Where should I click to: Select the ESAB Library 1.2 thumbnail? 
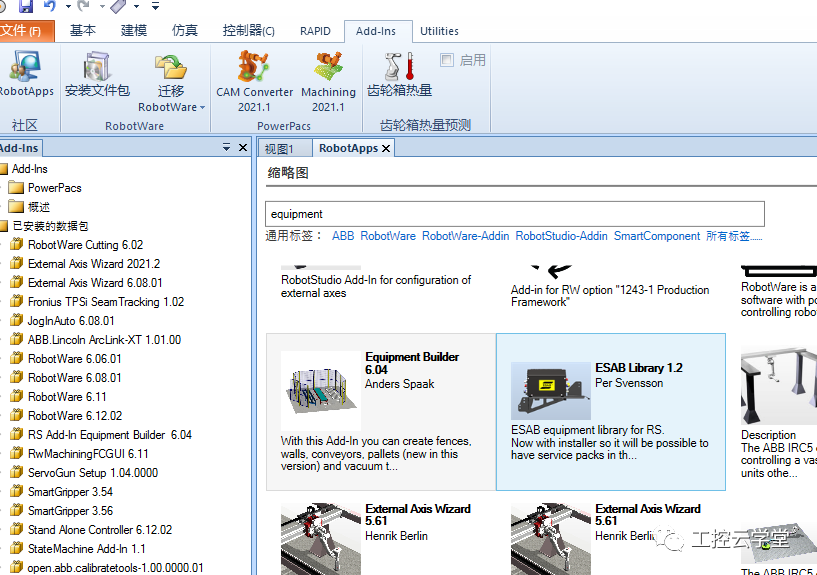pyautogui.click(x=551, y=391)
